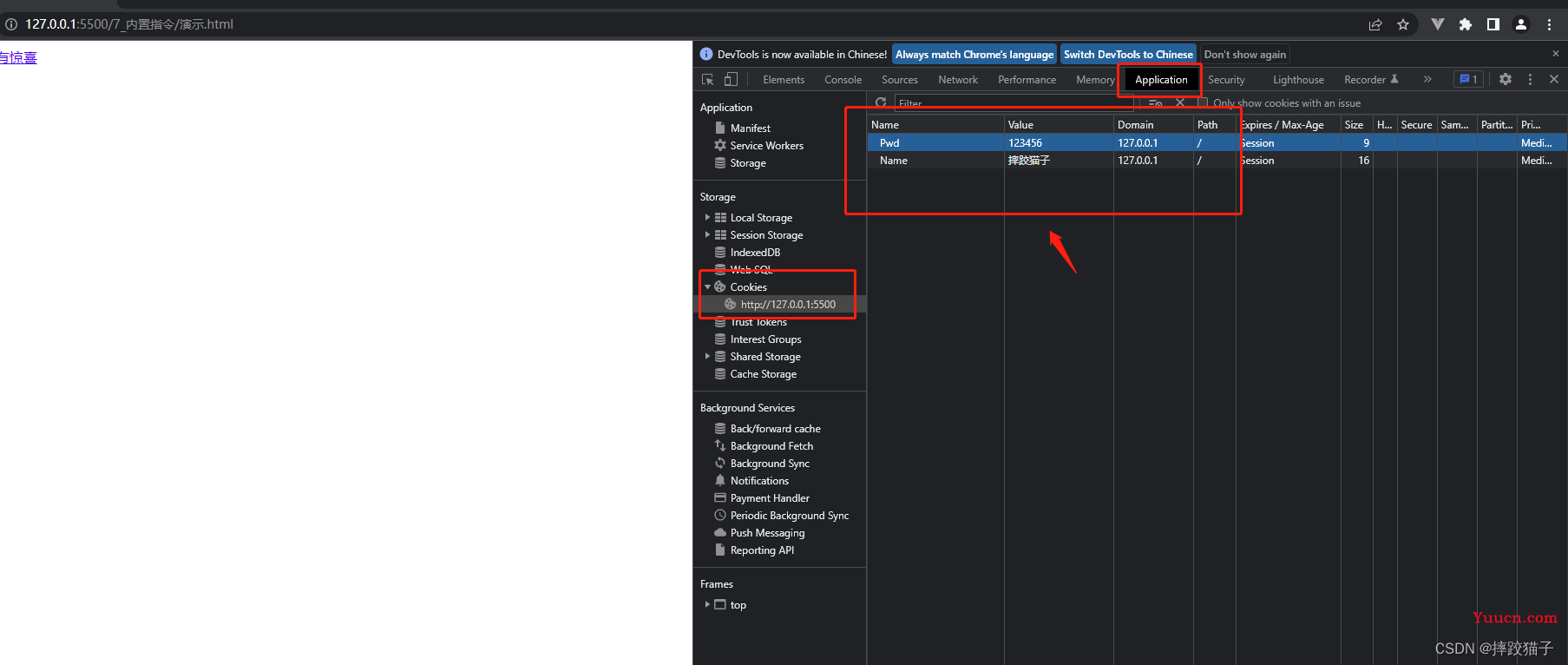
Task: Open Manifest in Application sidebar
Action: point(750,128)
